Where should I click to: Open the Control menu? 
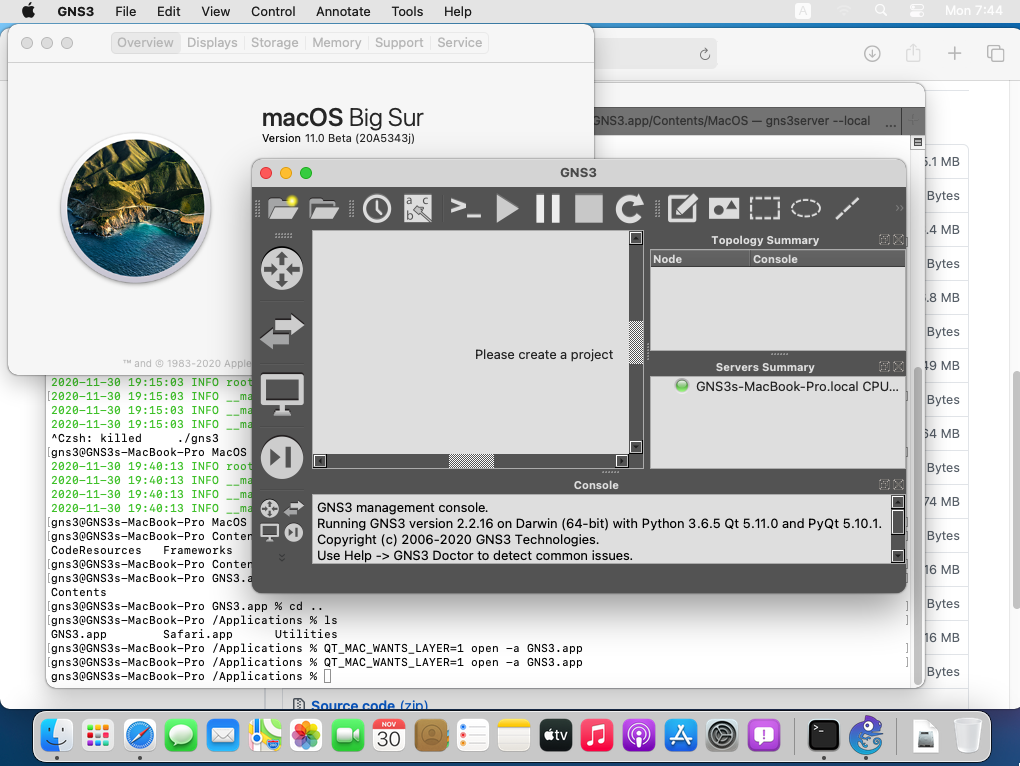point(273,12)
